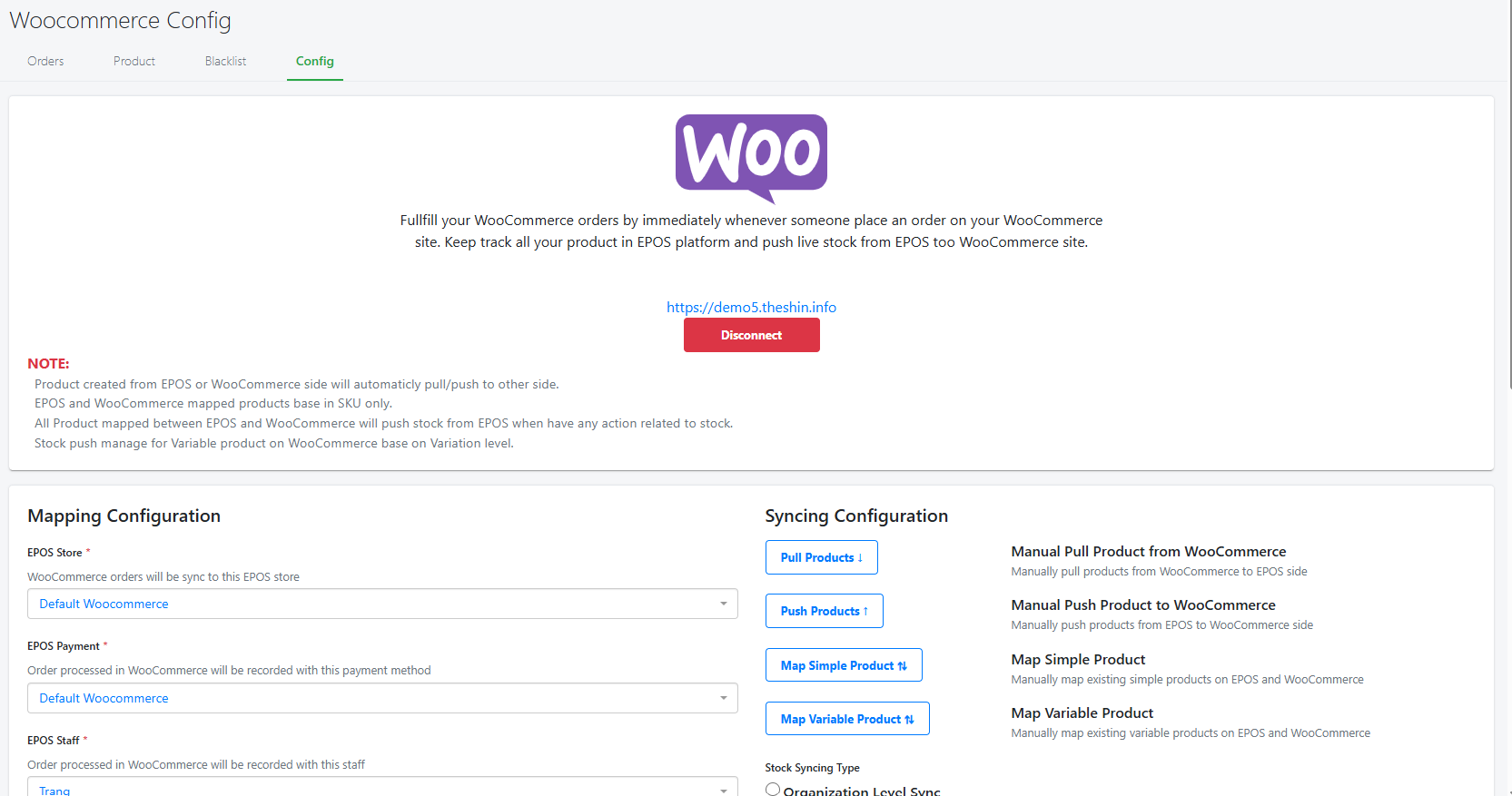Viewport: 1512px width, 796px height.
Task: Open the EPOS Store dropdown
Action: (x=382, y=604)
